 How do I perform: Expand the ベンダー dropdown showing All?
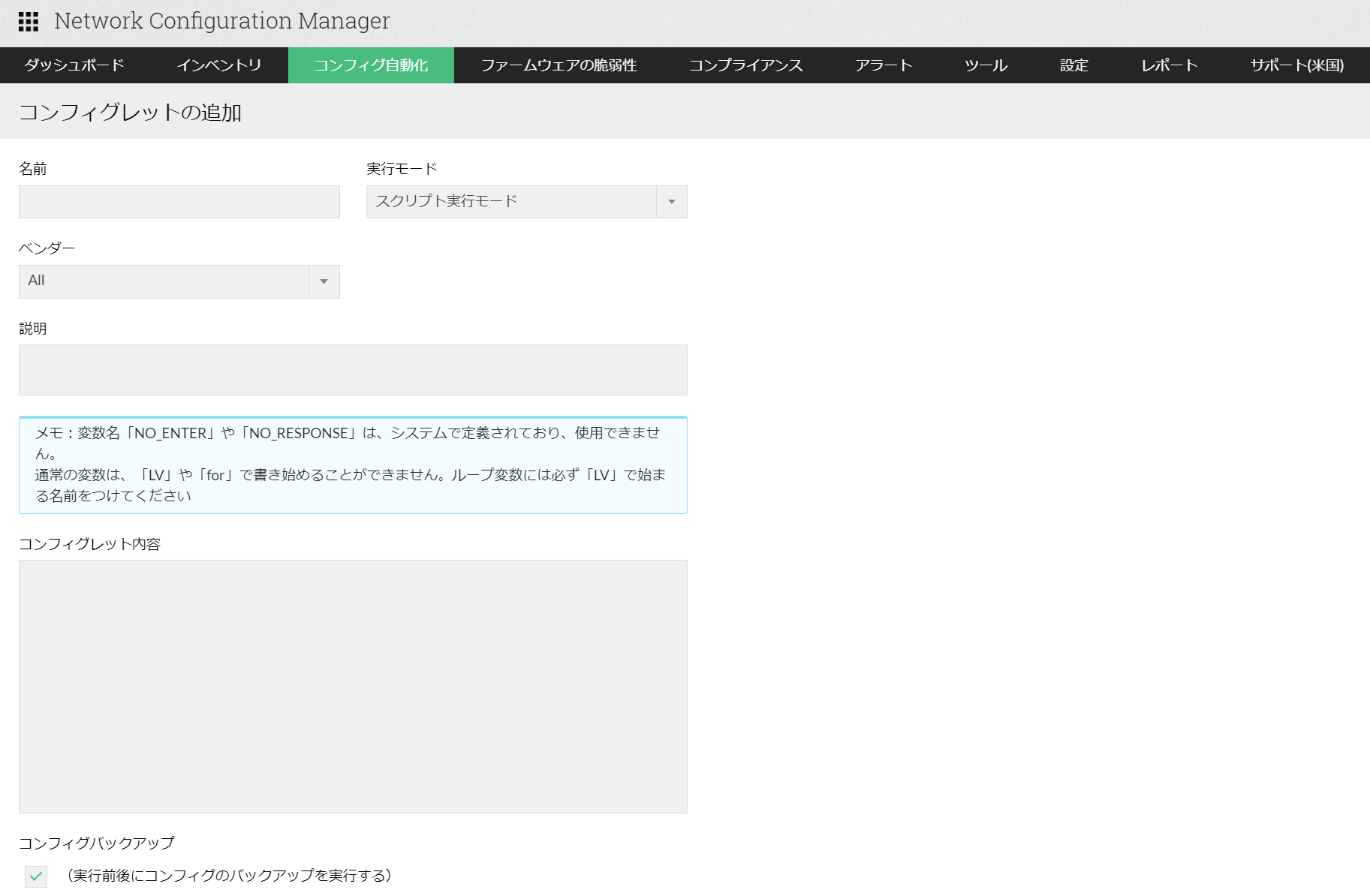[179, 281]
